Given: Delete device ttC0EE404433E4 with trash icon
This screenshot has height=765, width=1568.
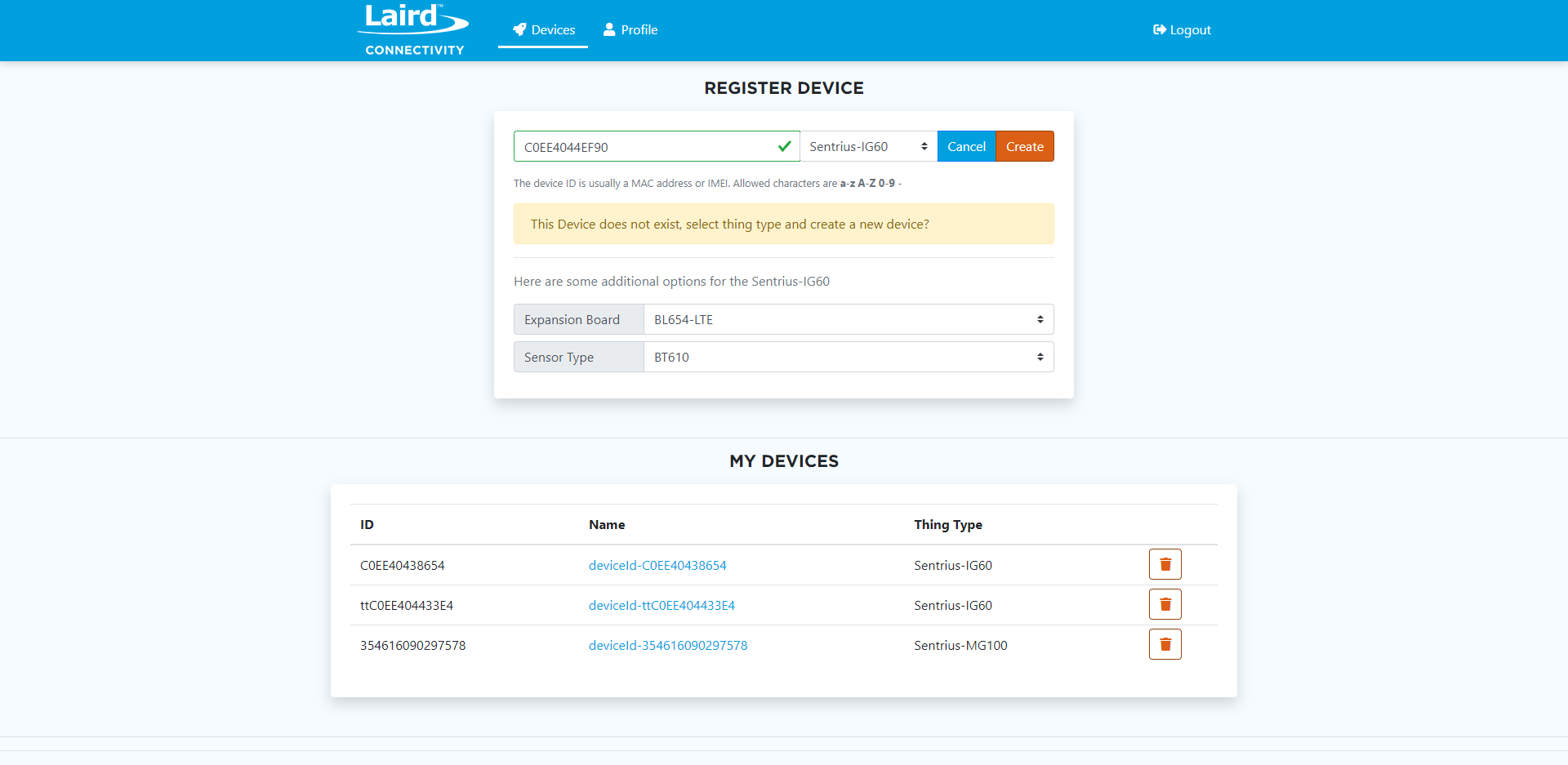Looking at the screenshot, I should coord(1165,604).
